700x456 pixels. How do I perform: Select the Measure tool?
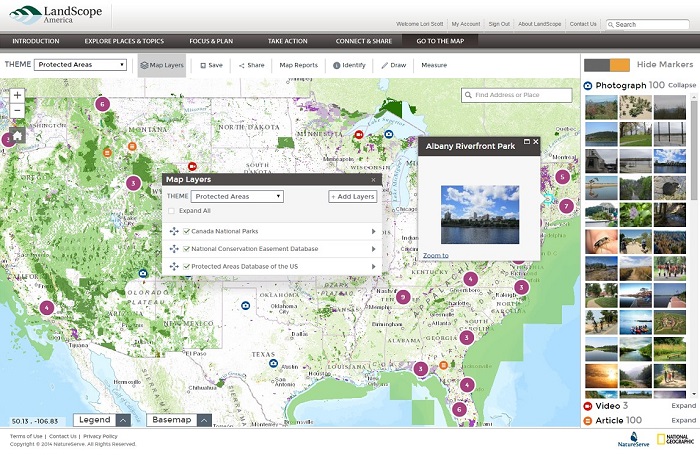point(434,65)
